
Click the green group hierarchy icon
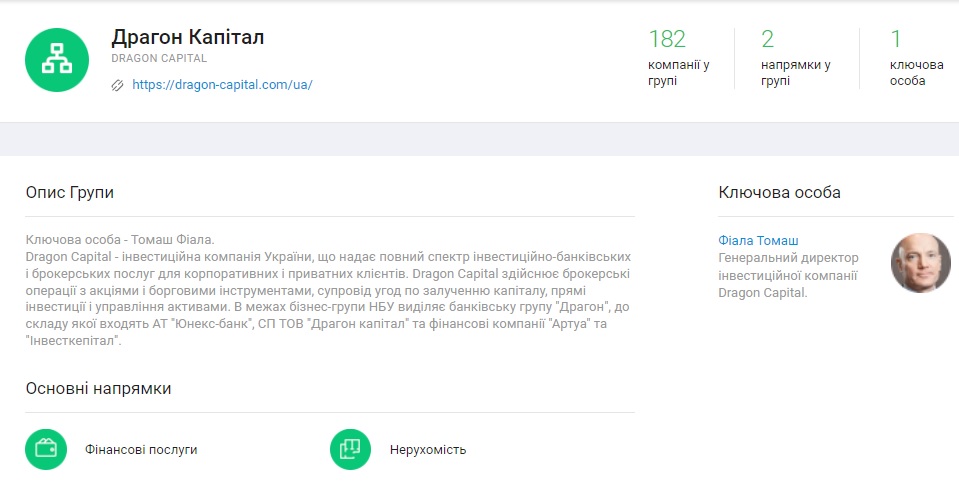click(58, 59)
